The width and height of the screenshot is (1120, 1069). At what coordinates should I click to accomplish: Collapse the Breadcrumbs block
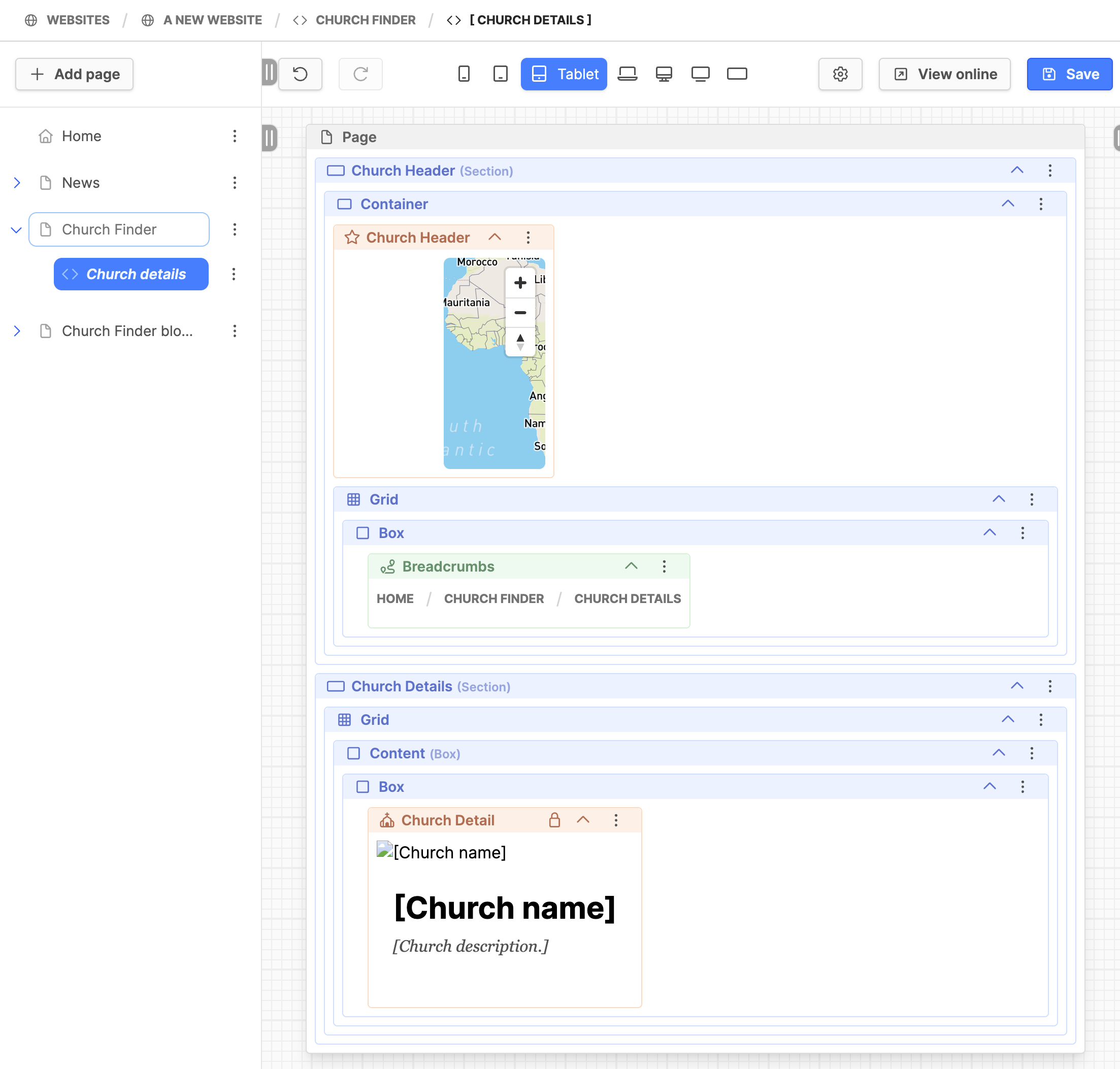(631, 566)
